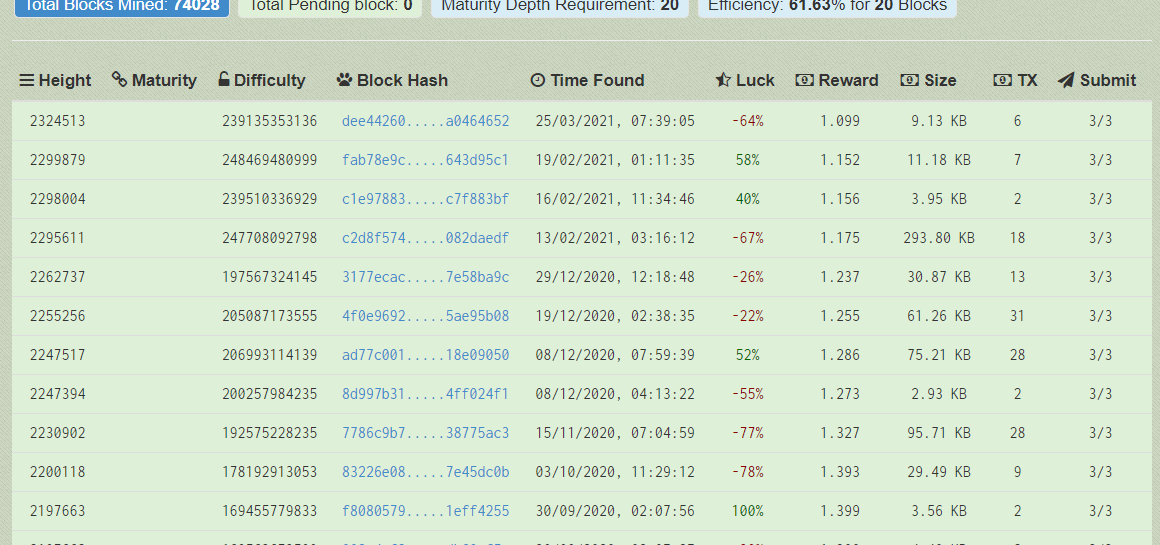Open block hash fab78e9c.....643d95c1

pos(425,160)
